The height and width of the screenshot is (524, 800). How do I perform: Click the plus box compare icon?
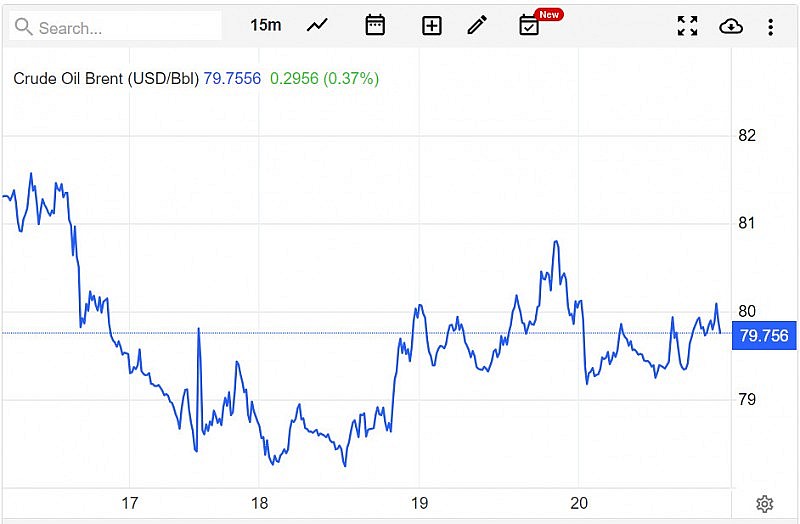(431, 26)
